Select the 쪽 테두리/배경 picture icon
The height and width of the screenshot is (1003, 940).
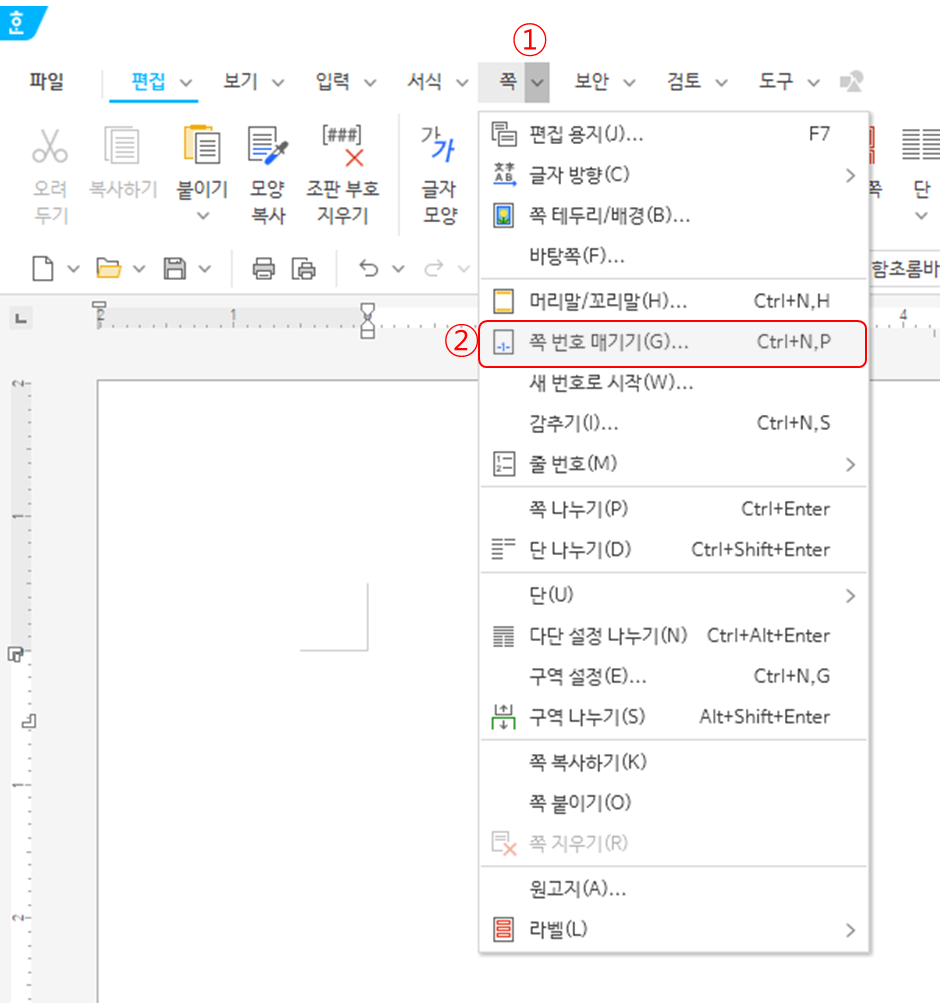point(503,216)
